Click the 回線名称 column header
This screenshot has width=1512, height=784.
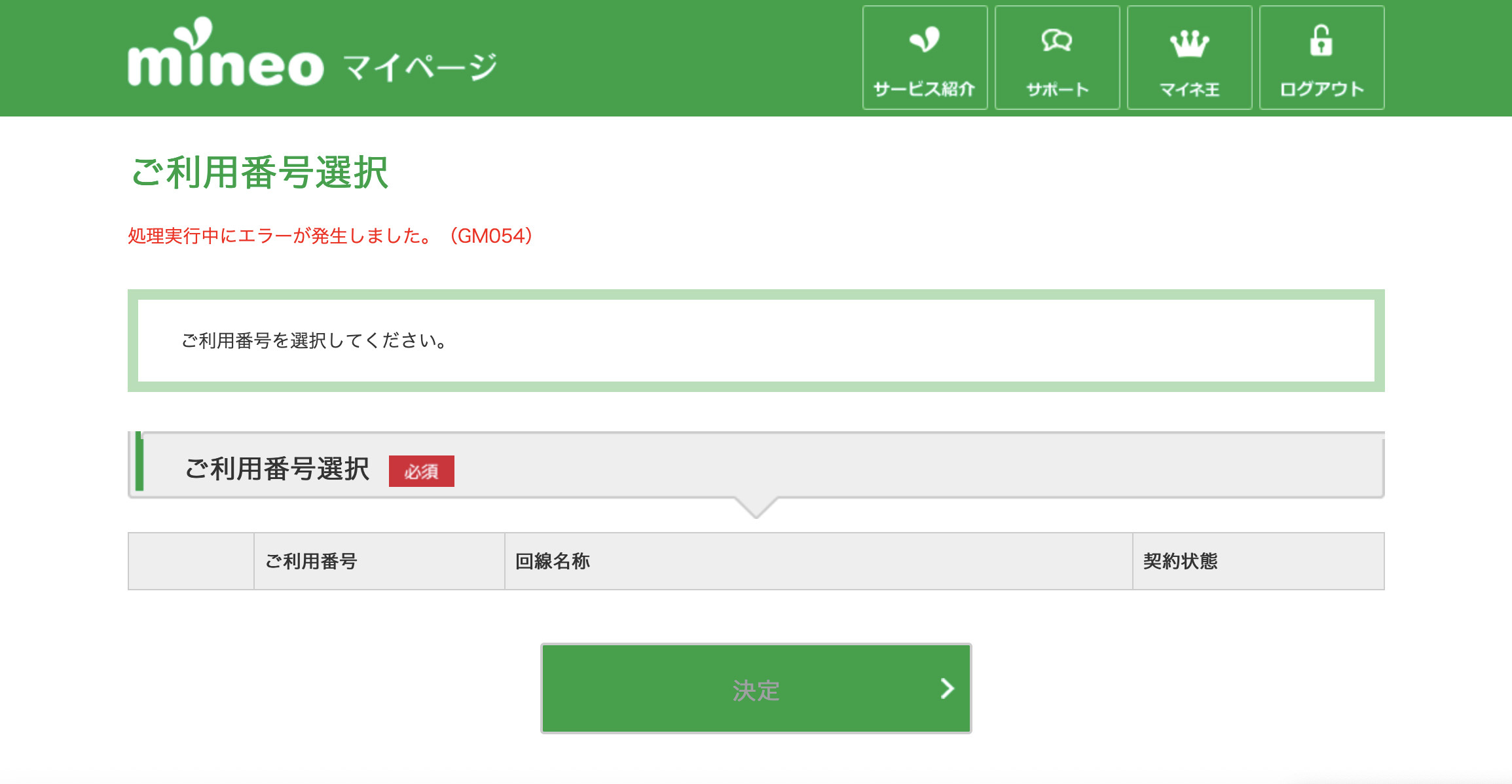(x=553, y=561)
